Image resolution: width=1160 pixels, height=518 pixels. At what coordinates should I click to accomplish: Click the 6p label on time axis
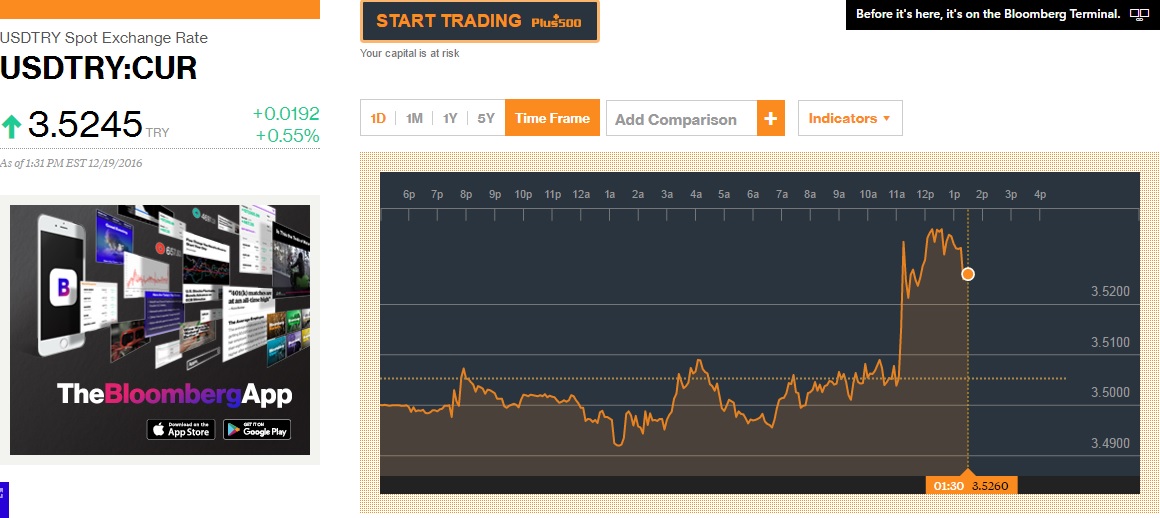tap(409, 195)
